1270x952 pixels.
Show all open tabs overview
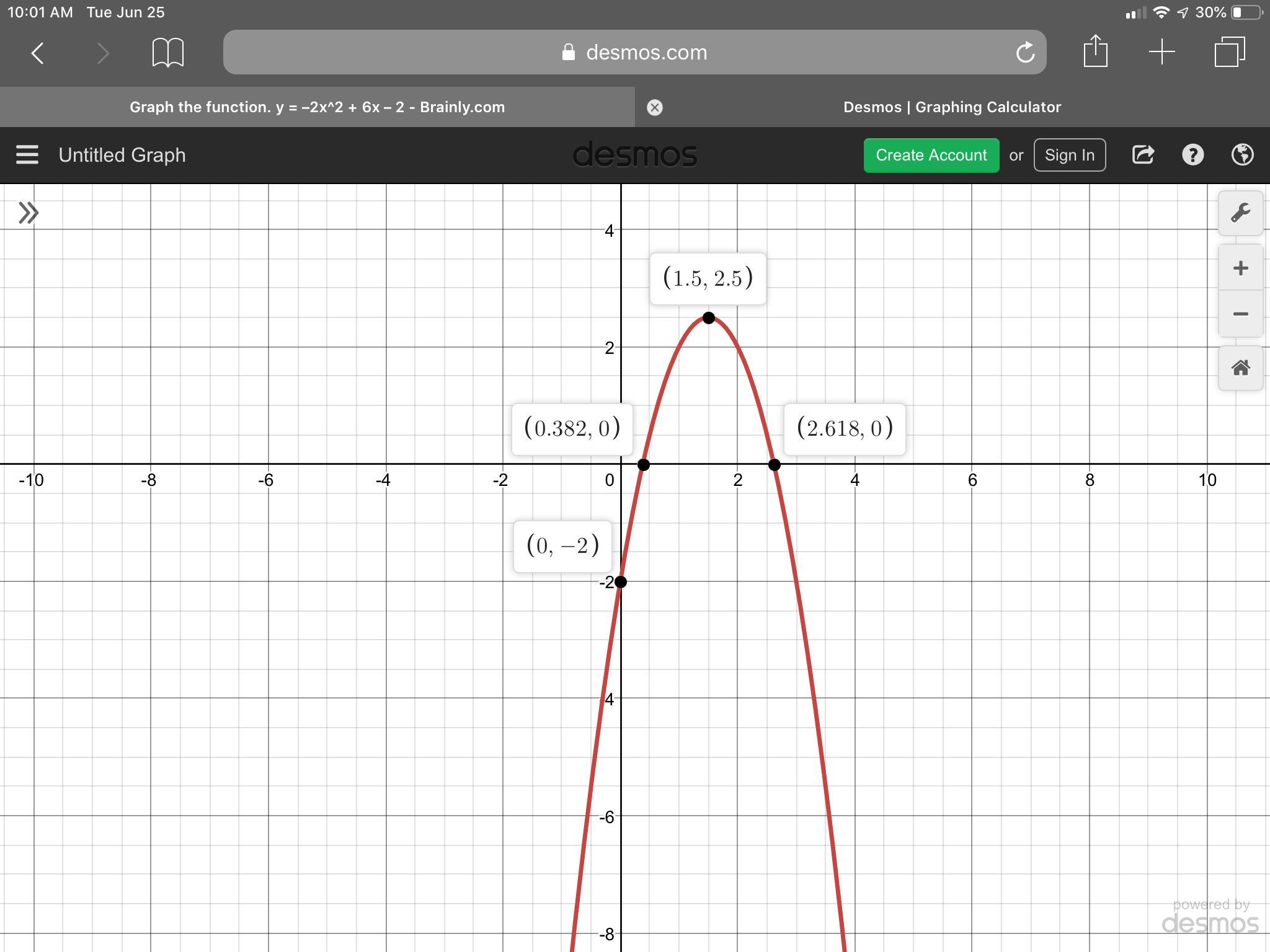point(1229,52)
